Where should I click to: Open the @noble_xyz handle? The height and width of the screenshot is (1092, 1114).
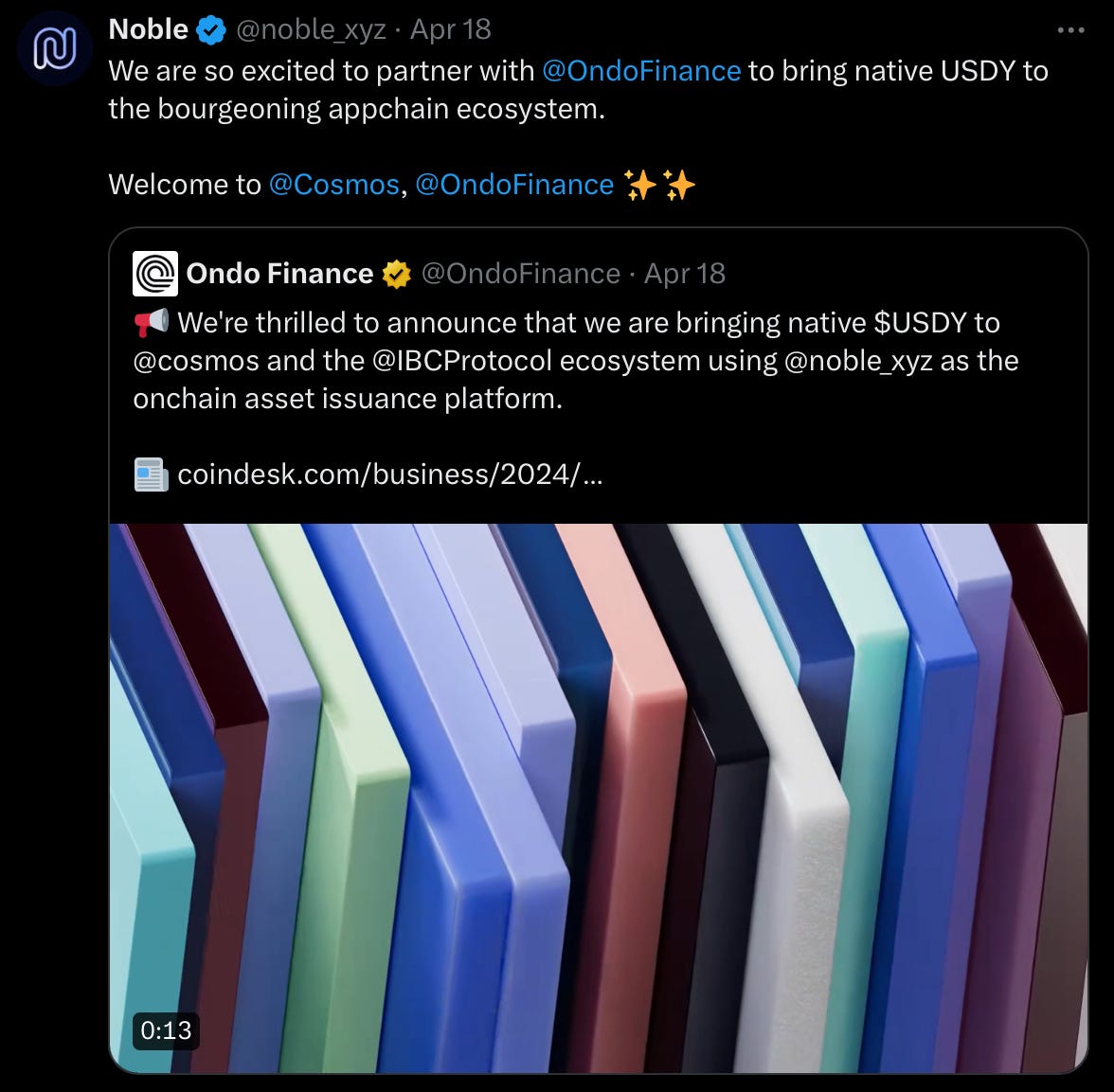click(311, 30)
